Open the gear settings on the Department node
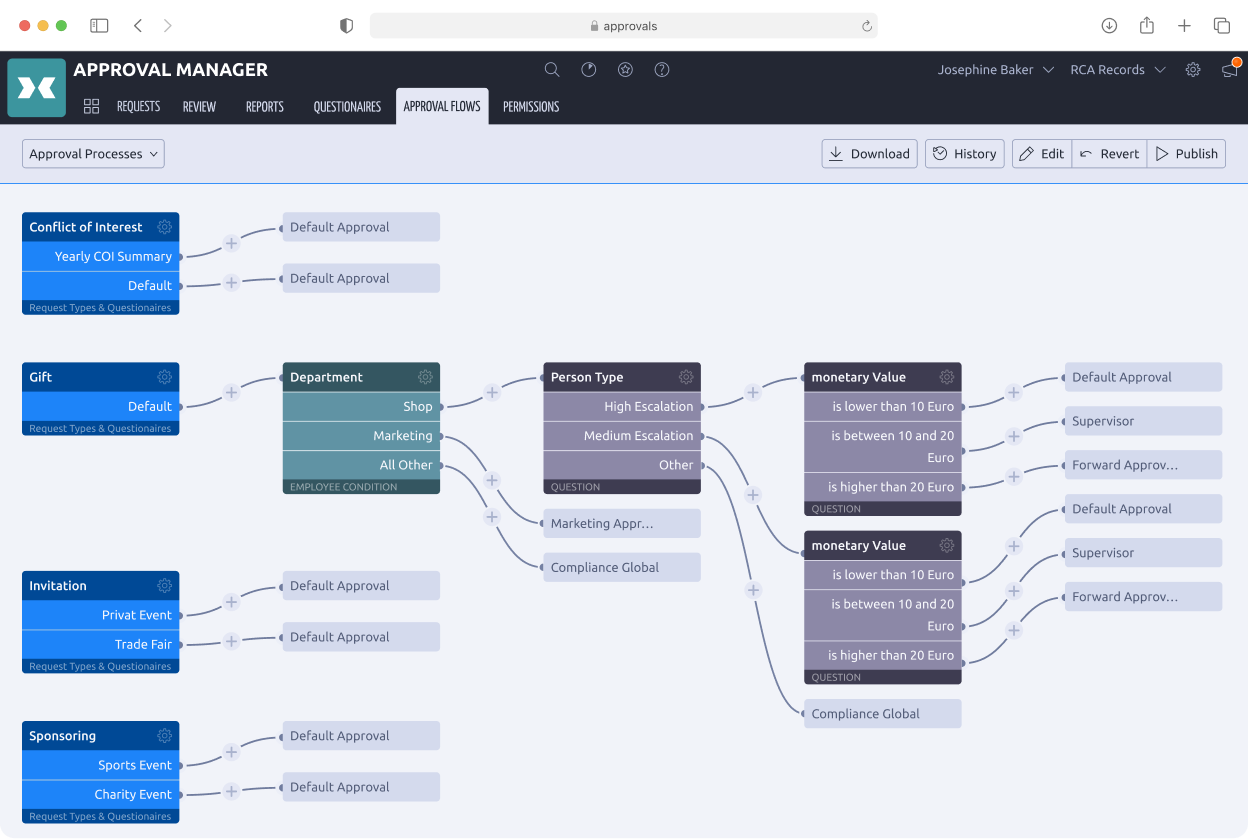 tap(425, 377)
